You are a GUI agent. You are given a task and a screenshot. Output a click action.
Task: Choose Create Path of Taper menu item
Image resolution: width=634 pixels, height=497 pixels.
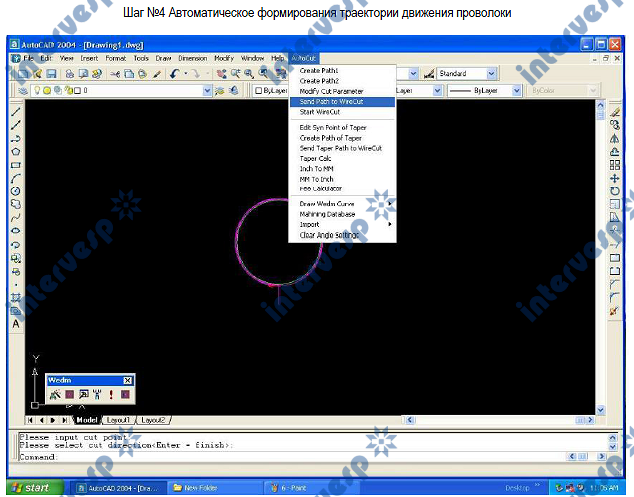click(331, 138)
